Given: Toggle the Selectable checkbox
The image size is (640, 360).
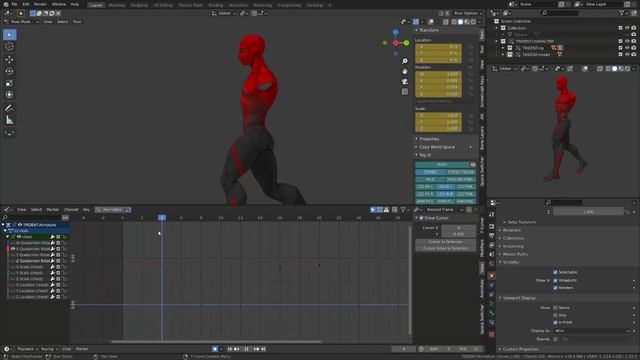Looking at the screenshot, I should pos(555,272).
